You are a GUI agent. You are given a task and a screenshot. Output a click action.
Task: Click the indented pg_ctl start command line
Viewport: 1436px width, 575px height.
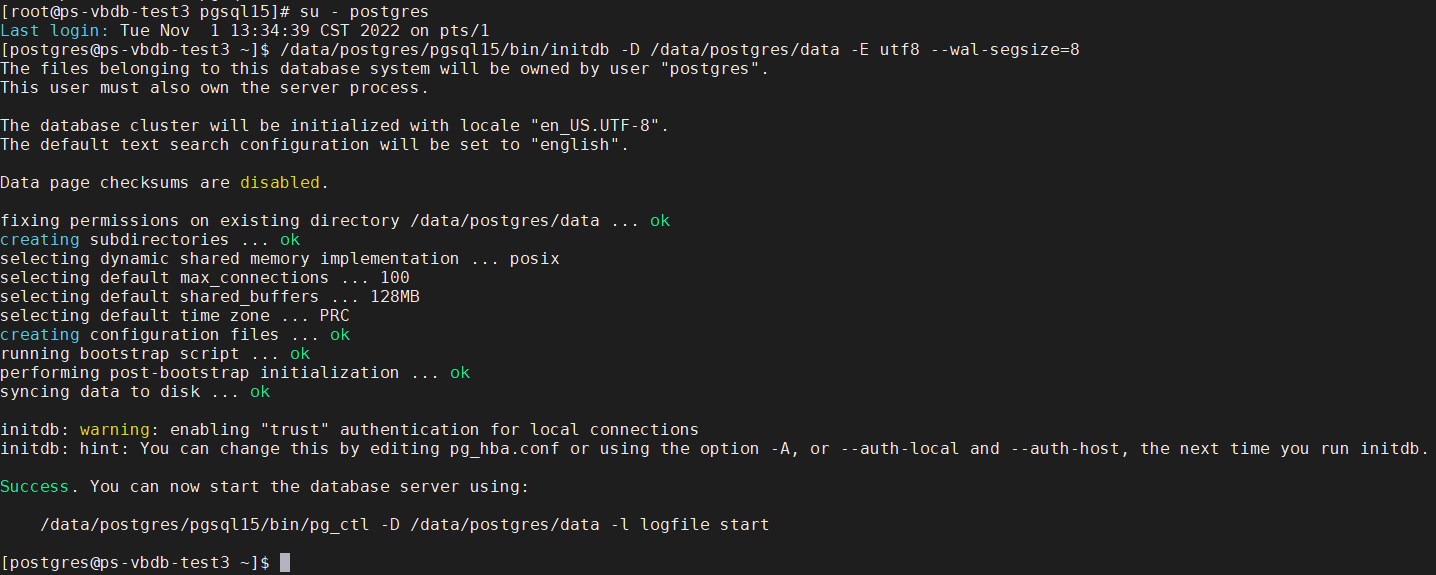(404, 525)
